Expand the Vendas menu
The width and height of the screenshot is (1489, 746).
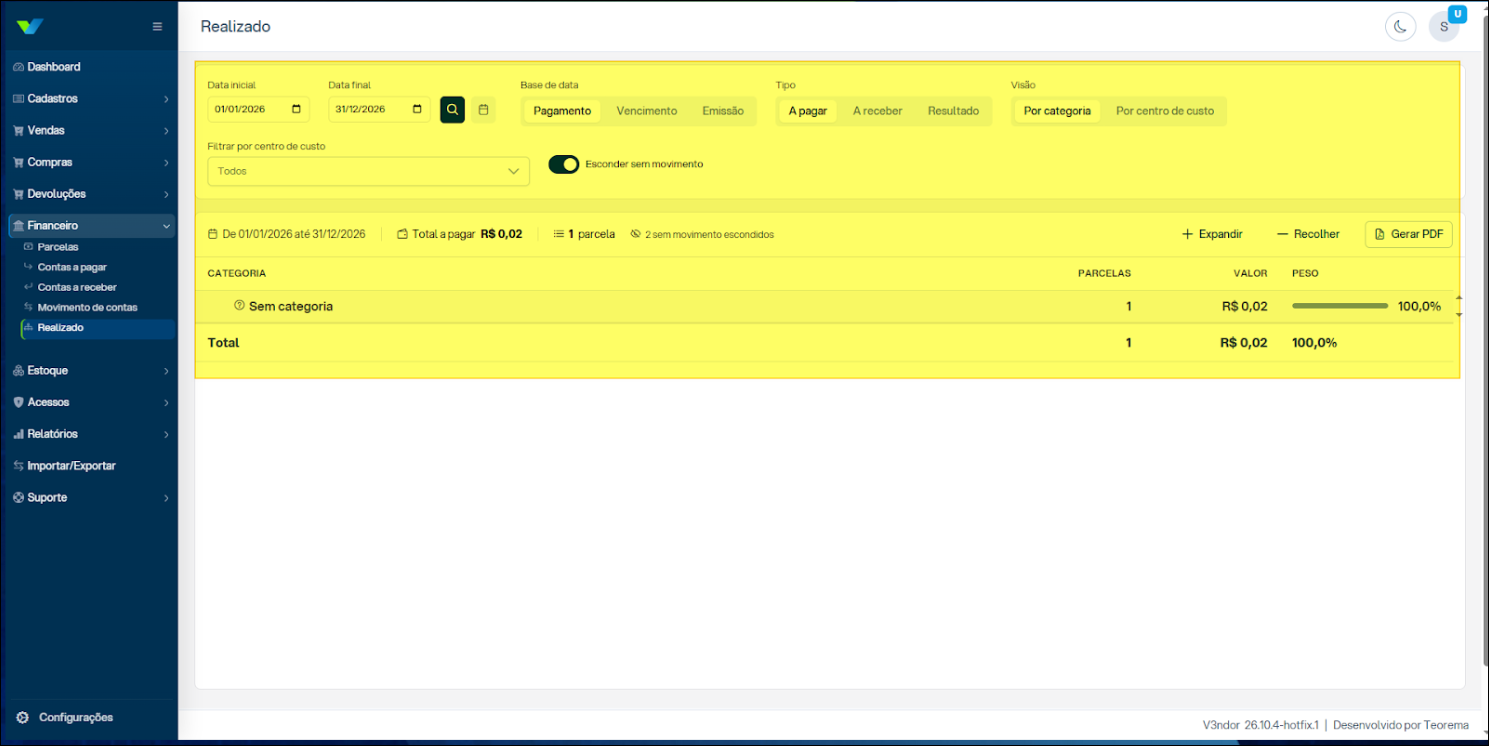point(89,131)
